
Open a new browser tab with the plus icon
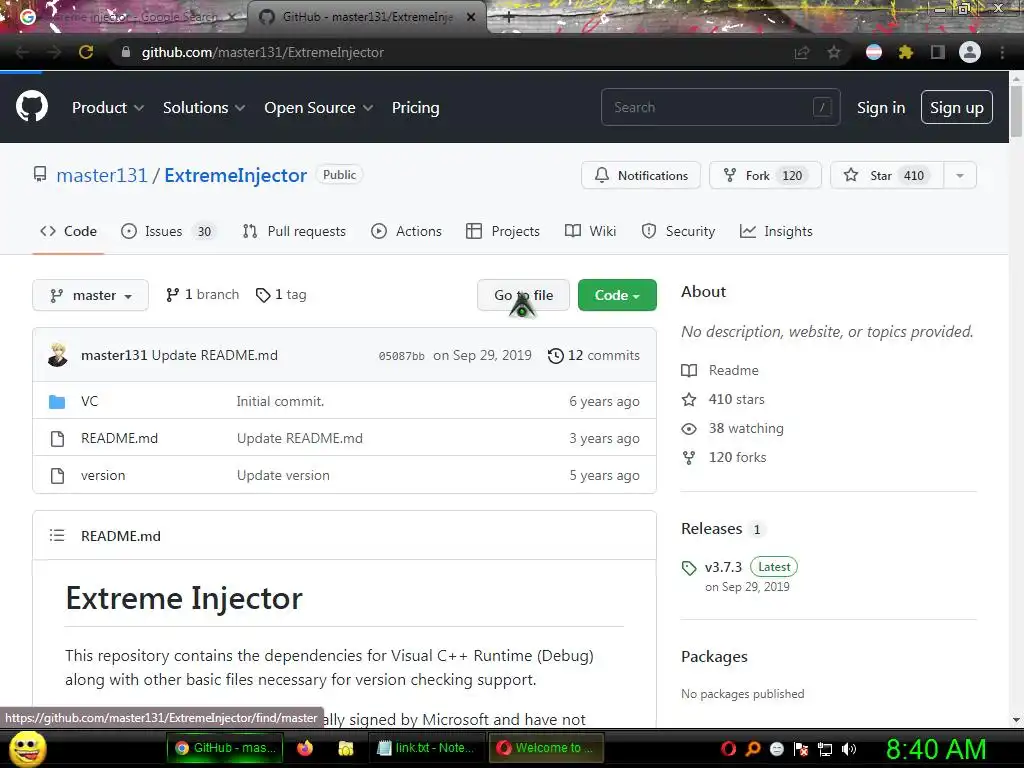coord(509,18)
